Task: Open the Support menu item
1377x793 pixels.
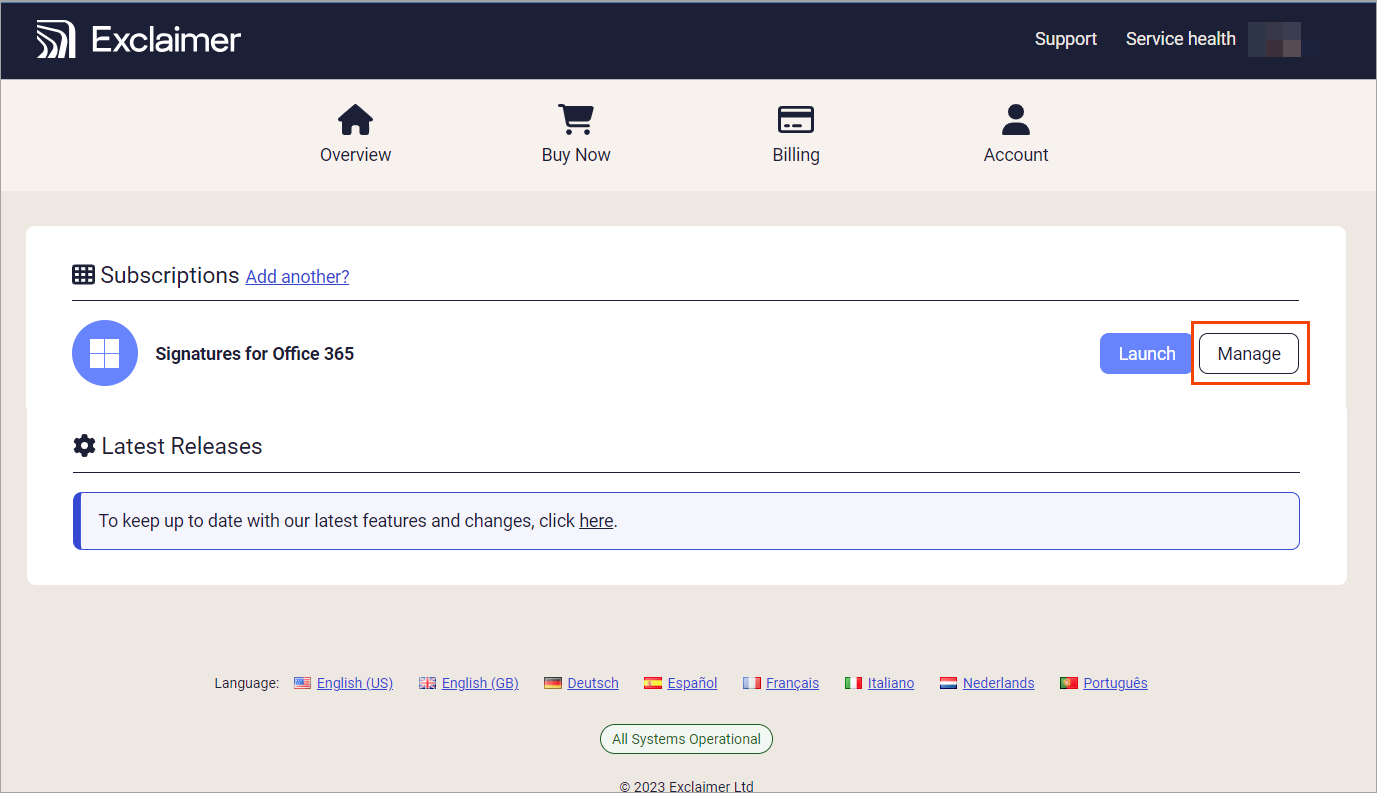Action: (1065, 38)
